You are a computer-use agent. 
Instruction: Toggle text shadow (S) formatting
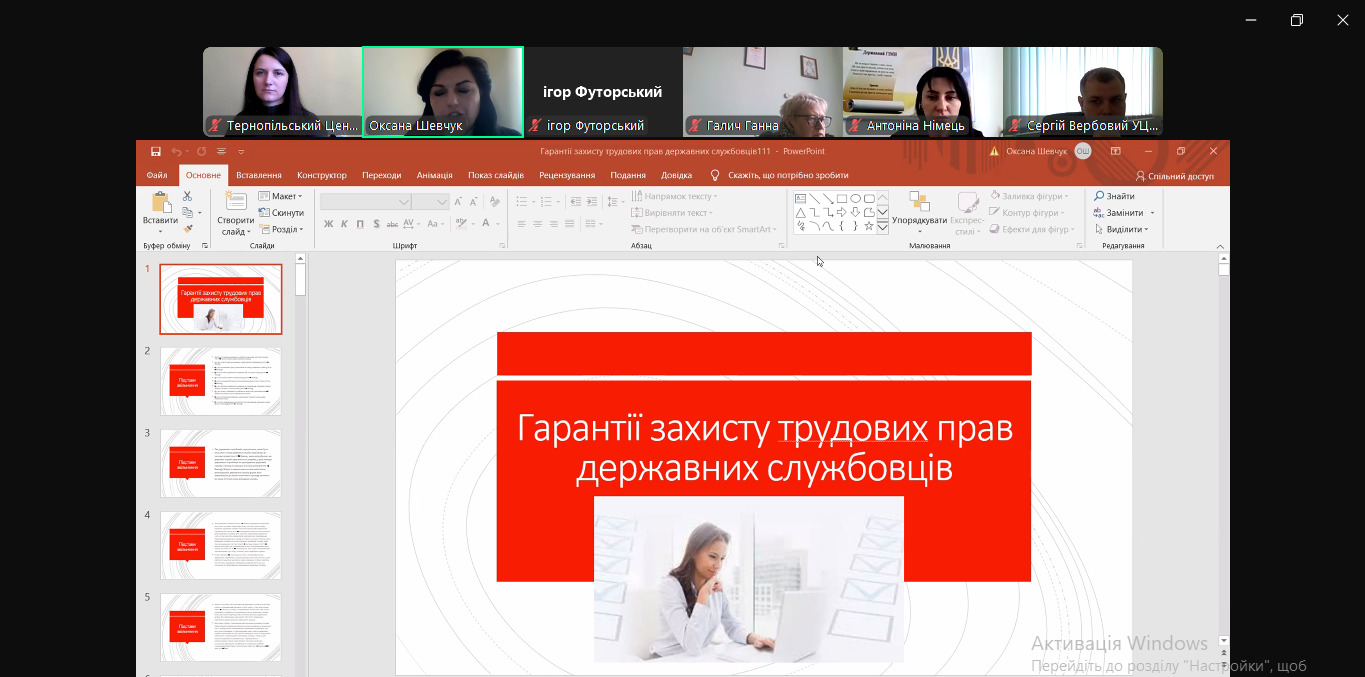click(x=376, y=224)
